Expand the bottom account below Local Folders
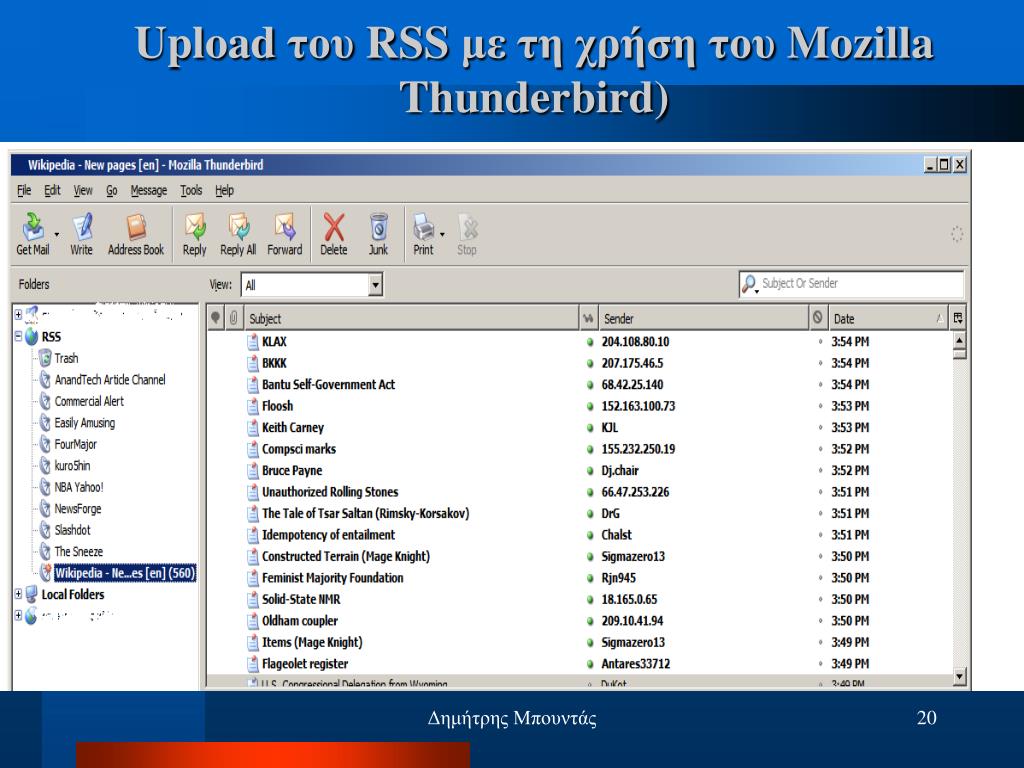The image size is (1024, 768). [x=18, y=615]
